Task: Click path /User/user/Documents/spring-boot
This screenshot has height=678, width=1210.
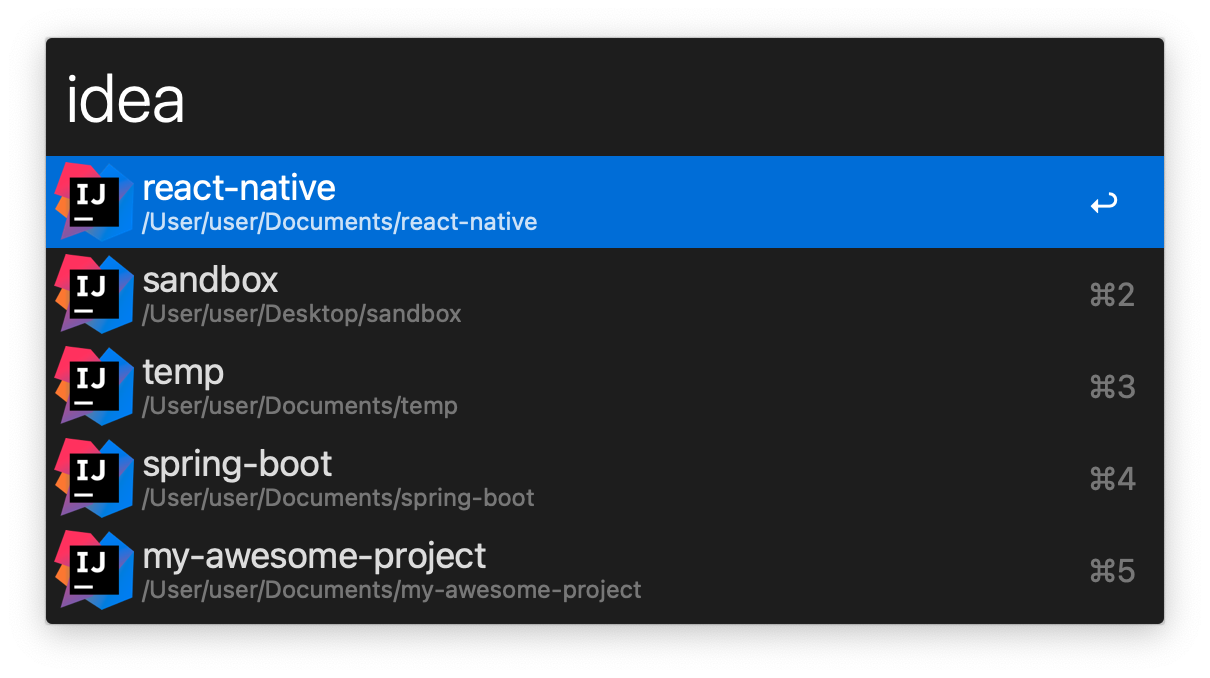Action: 338,498
